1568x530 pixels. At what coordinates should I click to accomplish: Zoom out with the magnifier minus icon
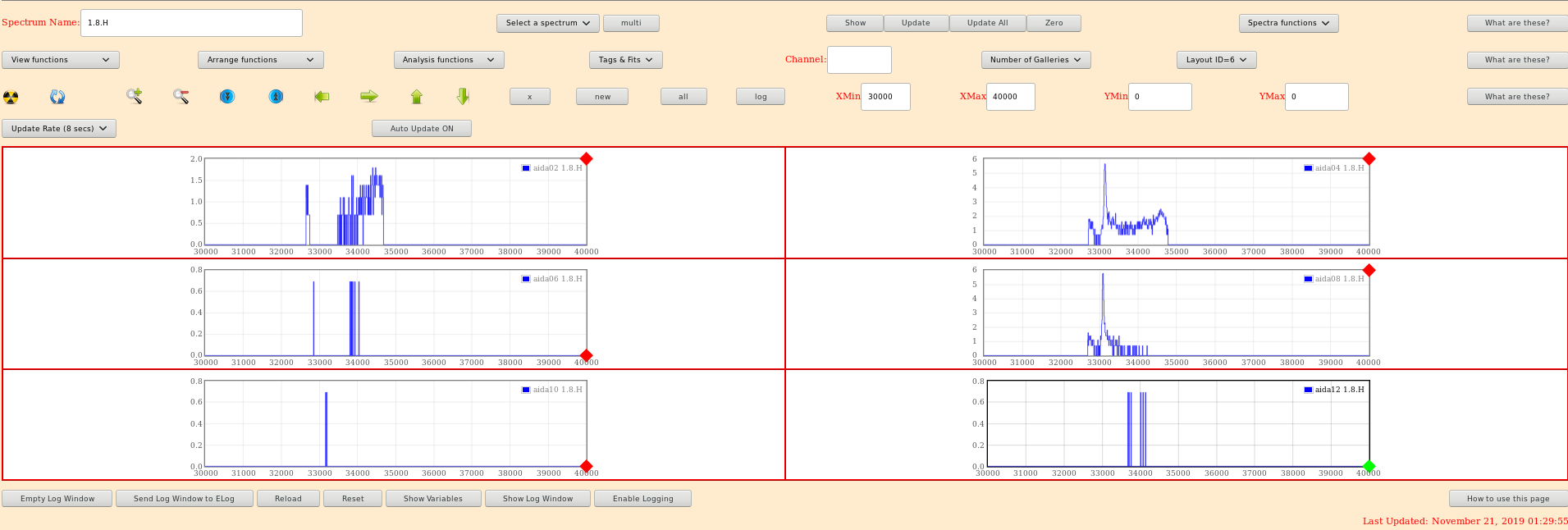pyautogui.click(x=181, y=96)
